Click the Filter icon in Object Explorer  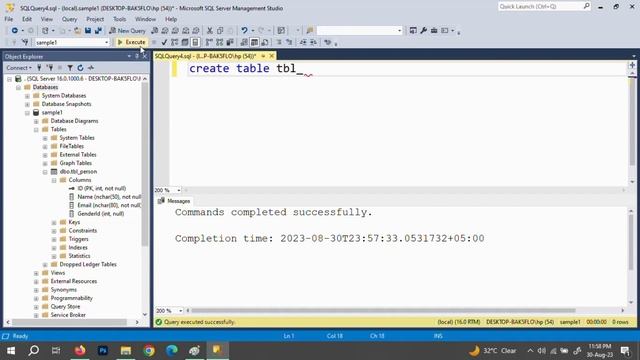point(70,68)
